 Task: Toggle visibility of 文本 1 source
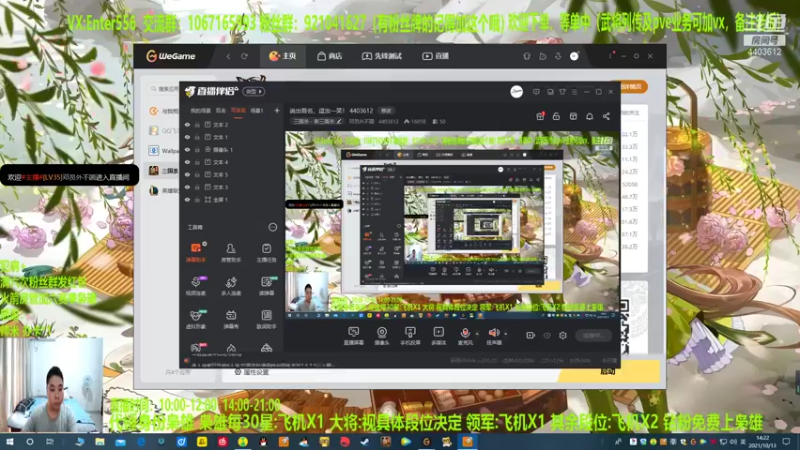click(187, 137)
